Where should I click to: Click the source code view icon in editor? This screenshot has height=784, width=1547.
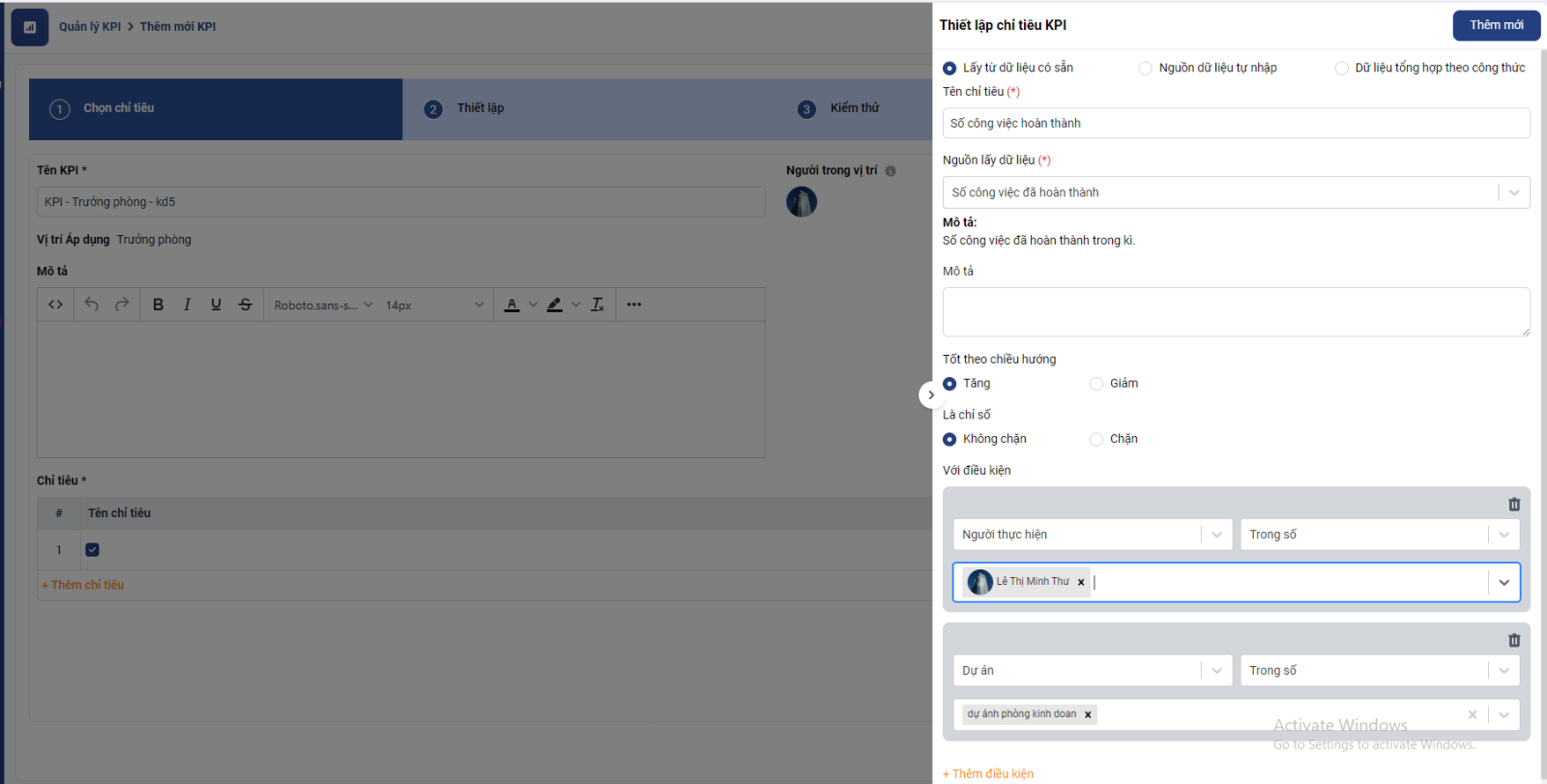click(56, 305)
